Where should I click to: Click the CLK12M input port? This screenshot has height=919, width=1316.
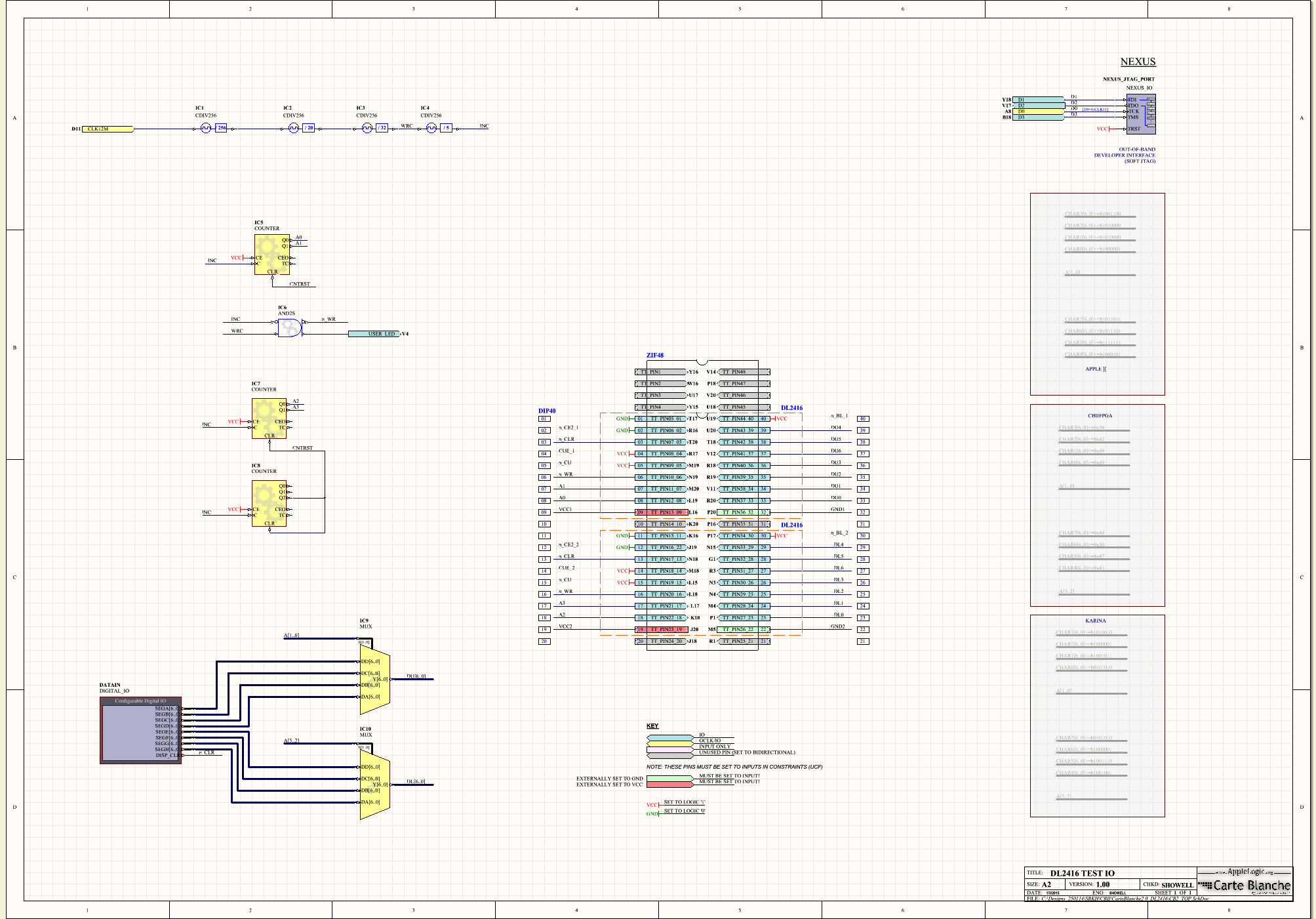[108, 129]
